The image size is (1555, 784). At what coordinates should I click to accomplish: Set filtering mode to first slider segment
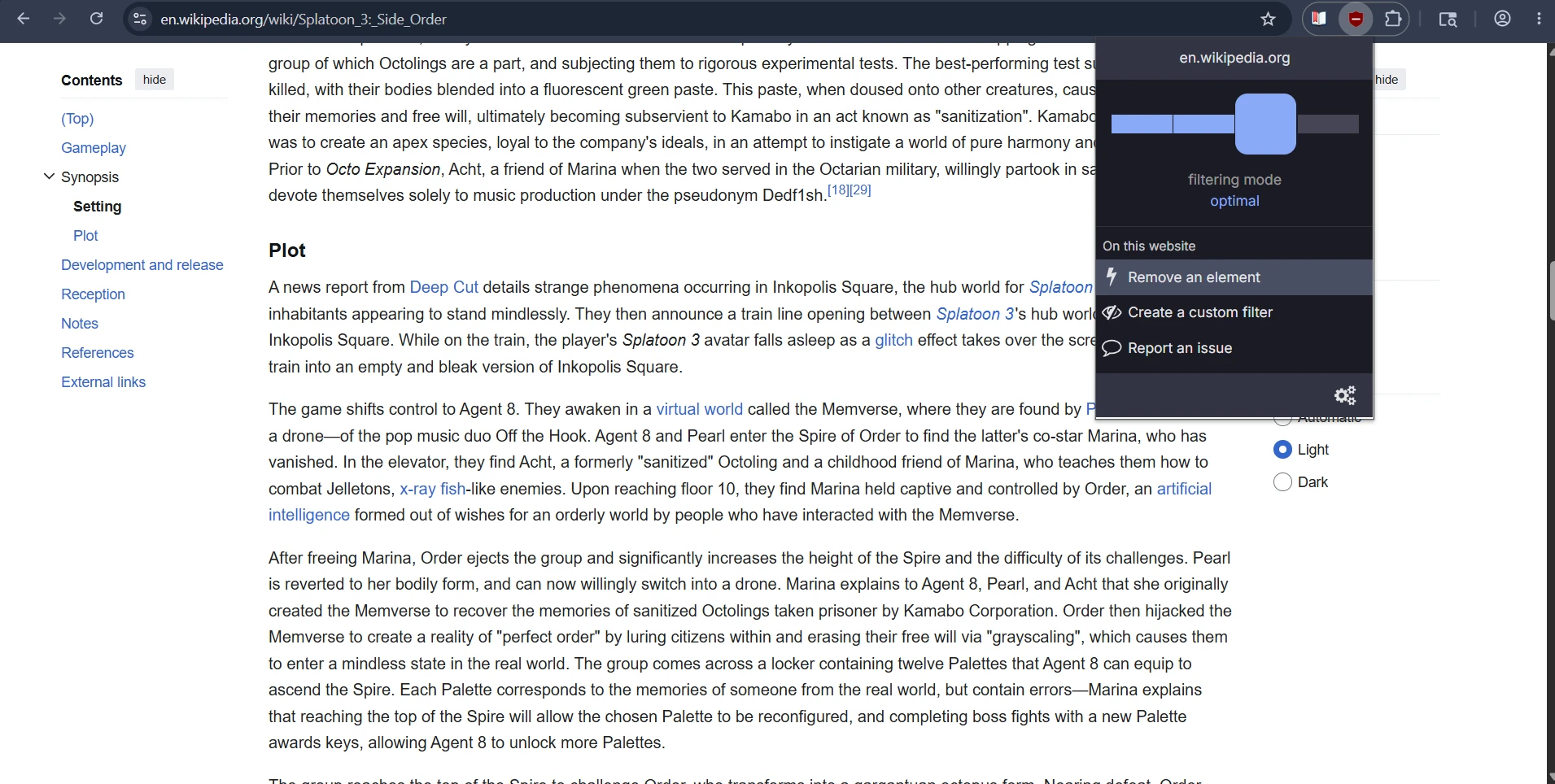(1142, 124)
